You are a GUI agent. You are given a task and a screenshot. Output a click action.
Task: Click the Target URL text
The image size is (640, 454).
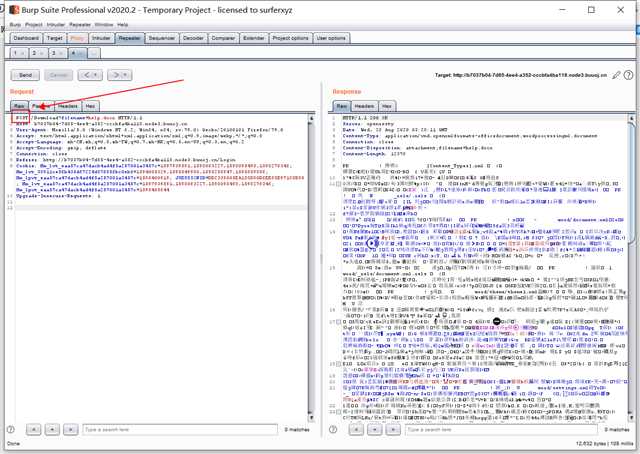coord(521,75)
